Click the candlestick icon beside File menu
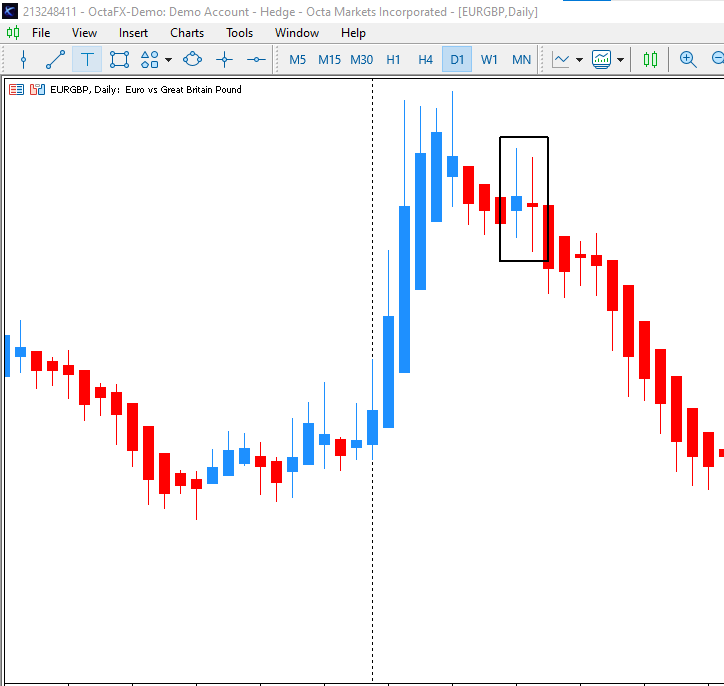 tap(13, 33)
